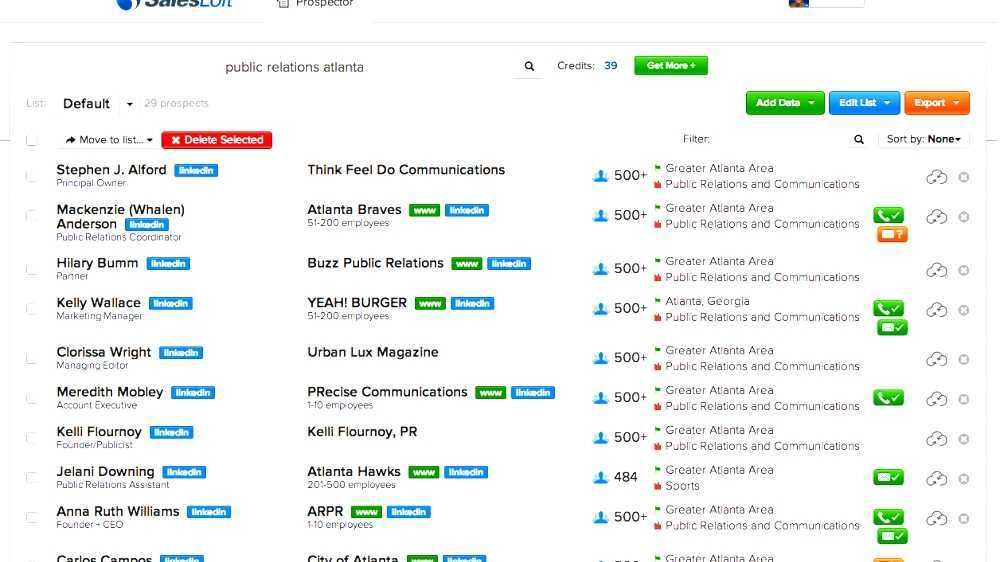Open Think Feel Do Communications company

tap(406, 170)
